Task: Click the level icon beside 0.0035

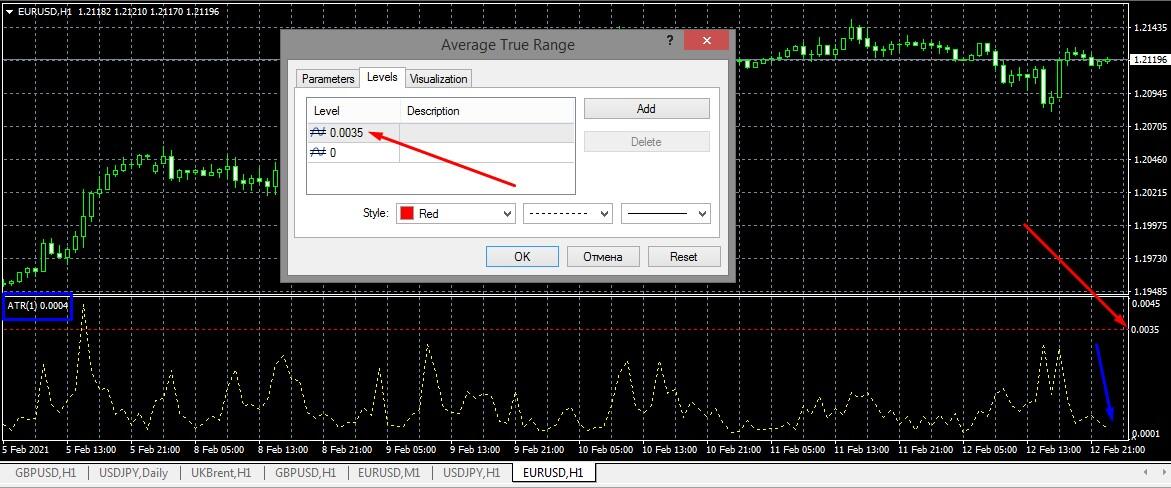Action: click(x=317, y=133)
